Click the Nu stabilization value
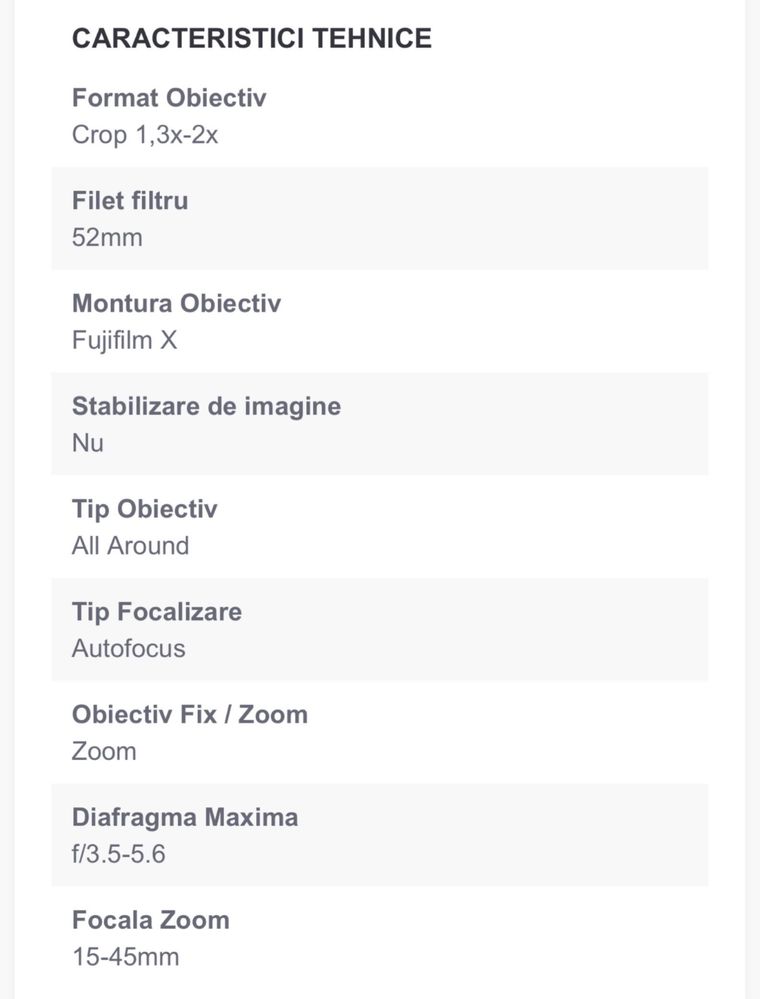Image resolution: width=760 pixels, height=999 pixels. pyautogui.click(x=88, y=443)
